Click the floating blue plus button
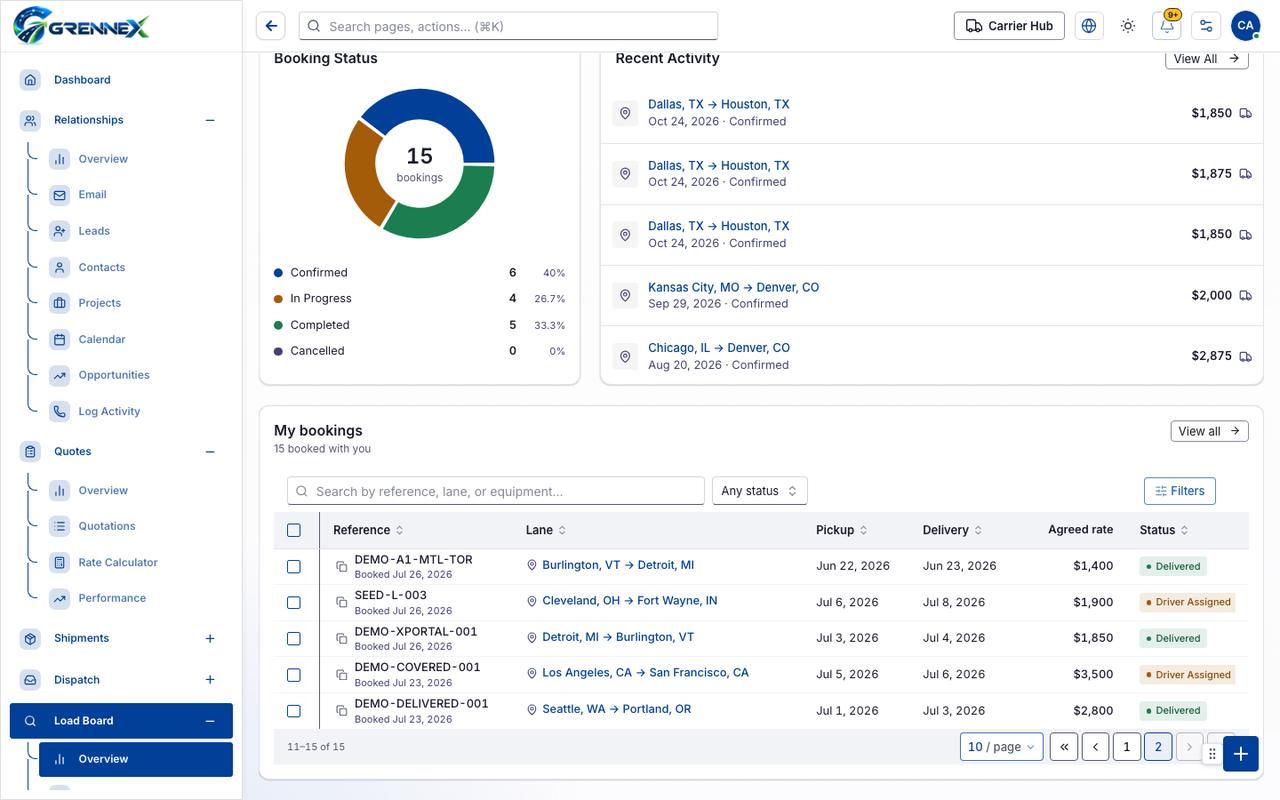This screenshot has width=1280, height=800. pyautogui.click(x=1240, y=754)
